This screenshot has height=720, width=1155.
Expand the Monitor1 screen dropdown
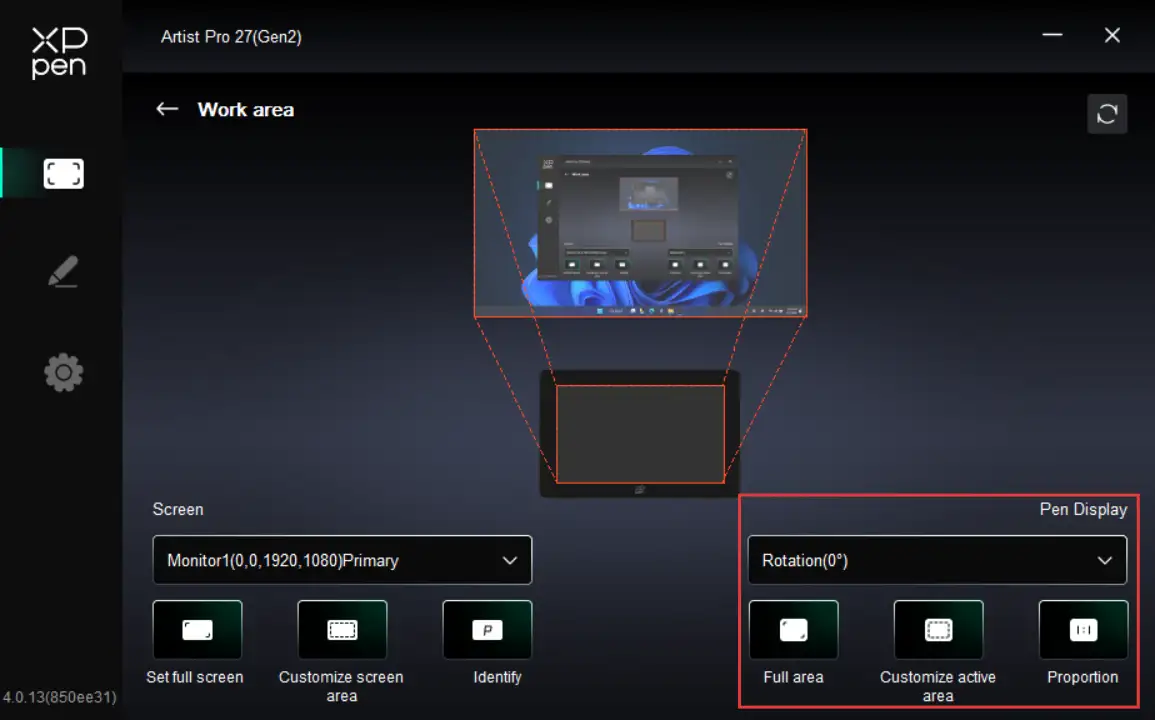point(342,560)
